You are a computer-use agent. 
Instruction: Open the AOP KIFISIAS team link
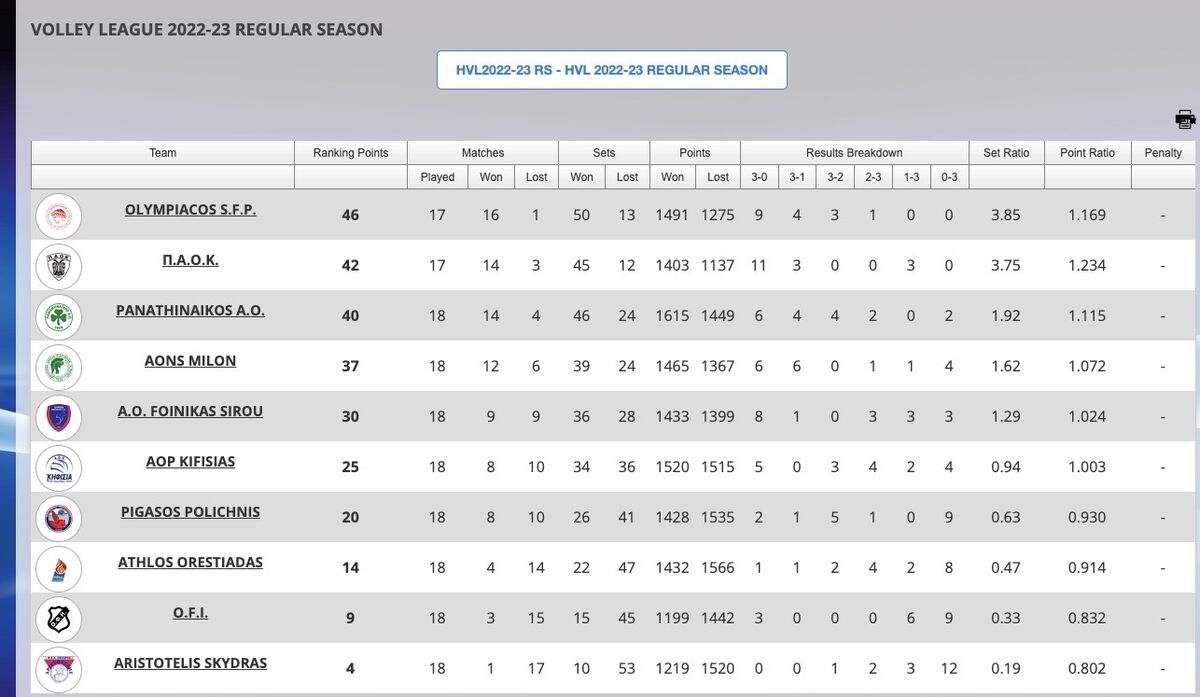(x=190, y=461)
